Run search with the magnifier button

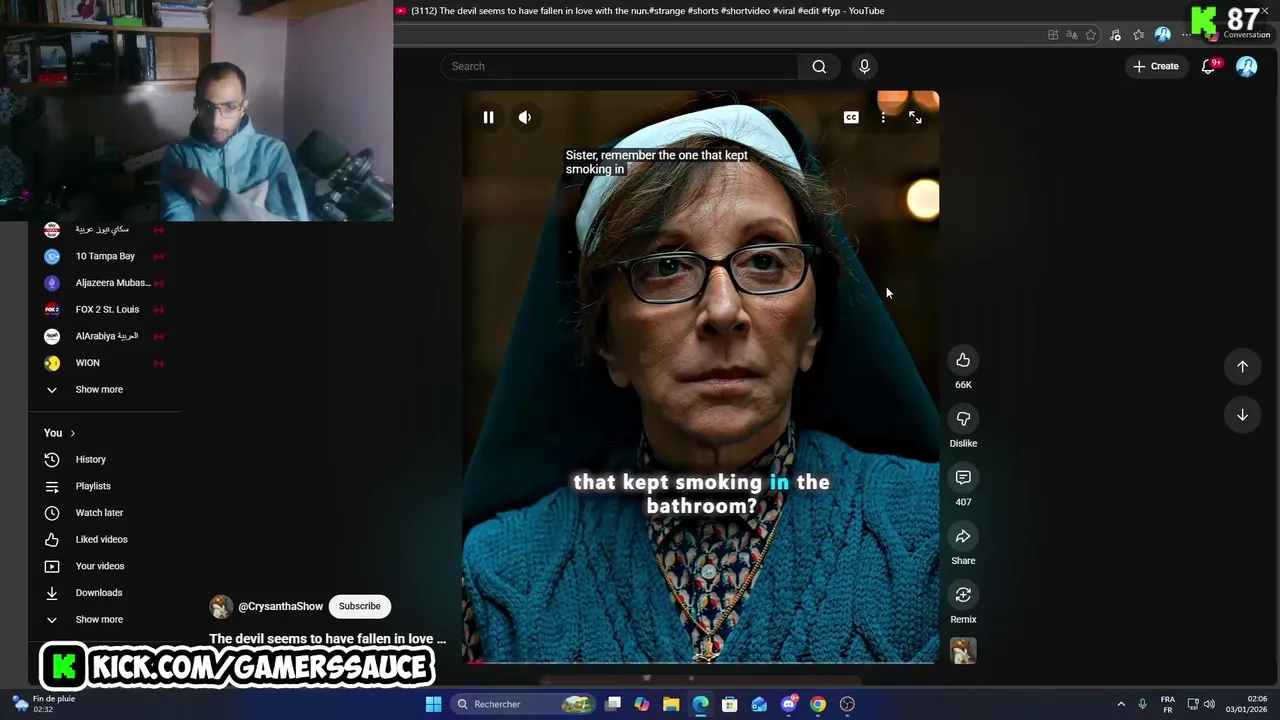[x=819, y=66]
